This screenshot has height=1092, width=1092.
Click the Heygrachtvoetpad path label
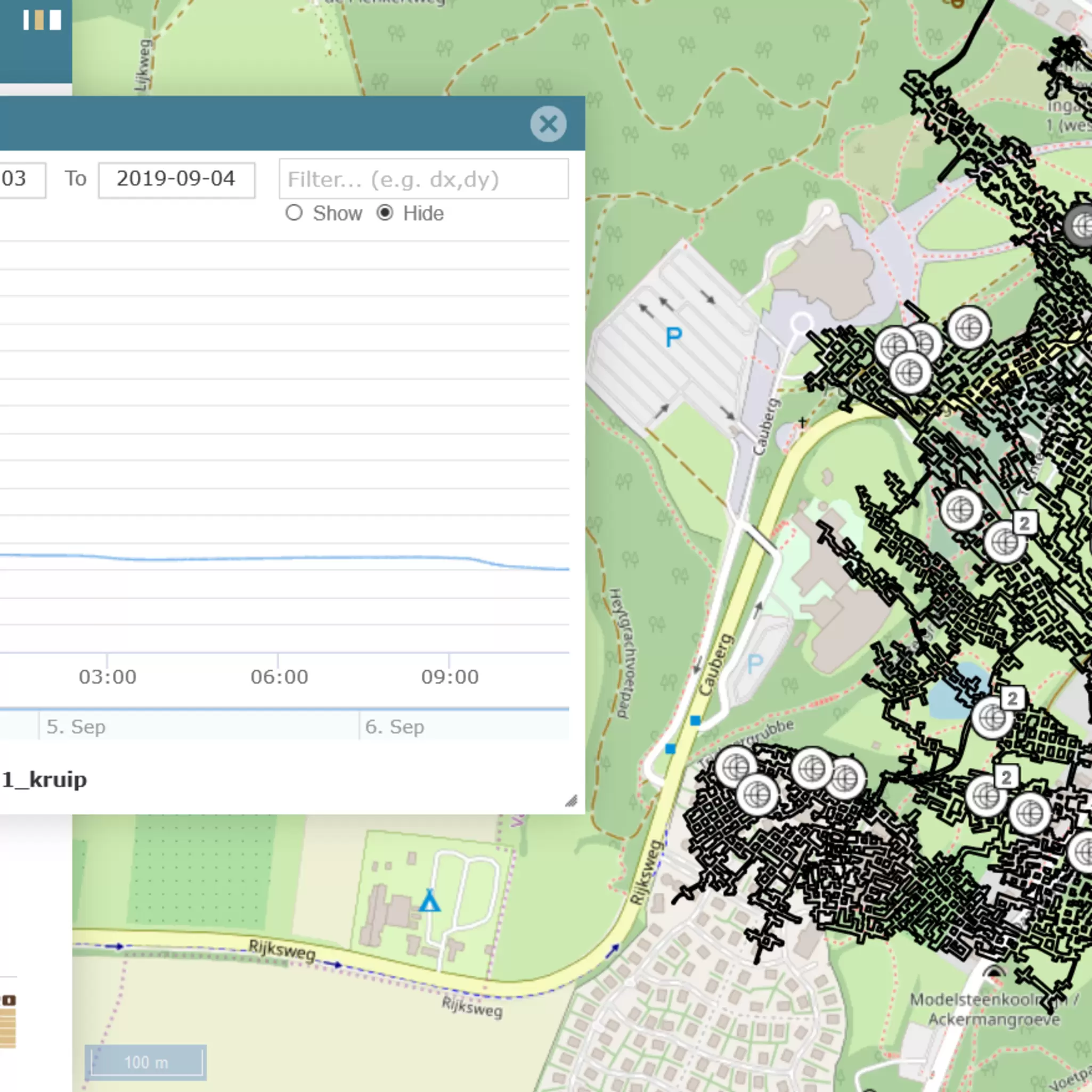622,653
